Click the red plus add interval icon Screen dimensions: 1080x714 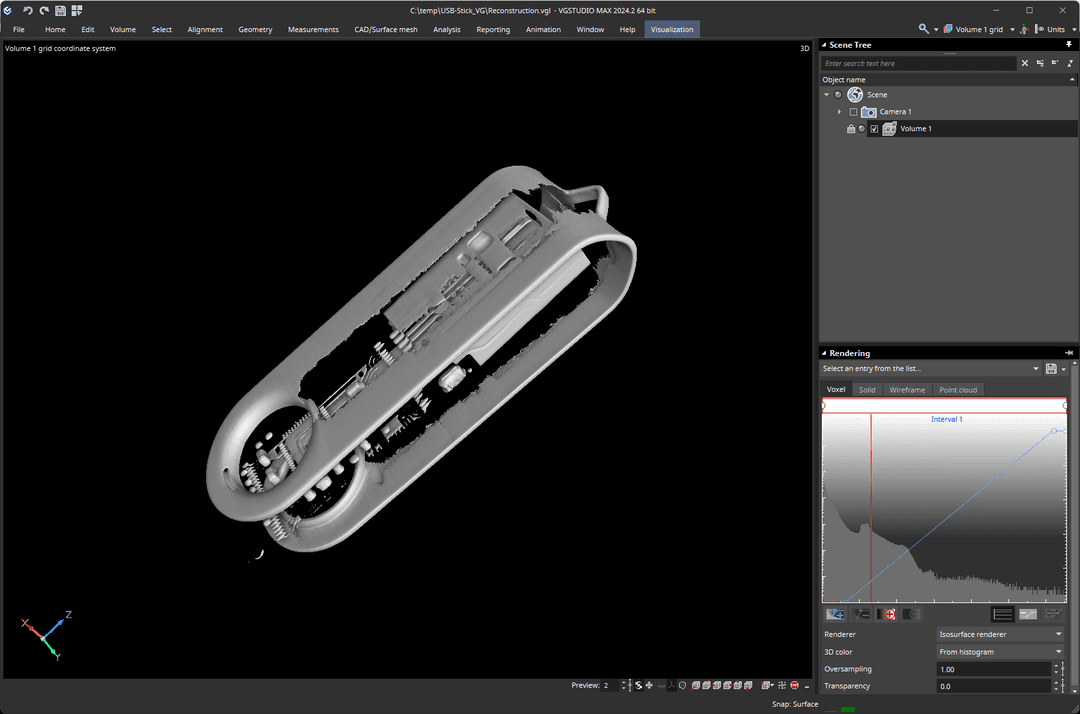click(887, 614)
